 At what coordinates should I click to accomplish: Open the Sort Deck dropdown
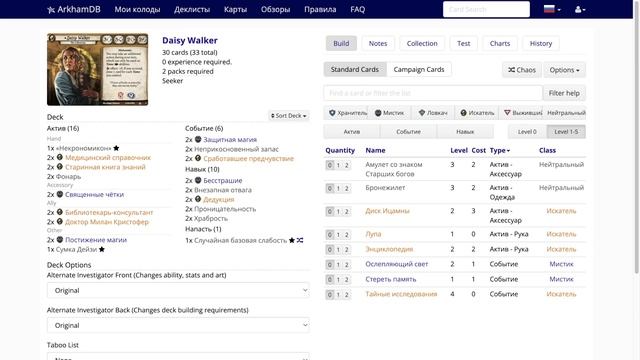point(289,116)
